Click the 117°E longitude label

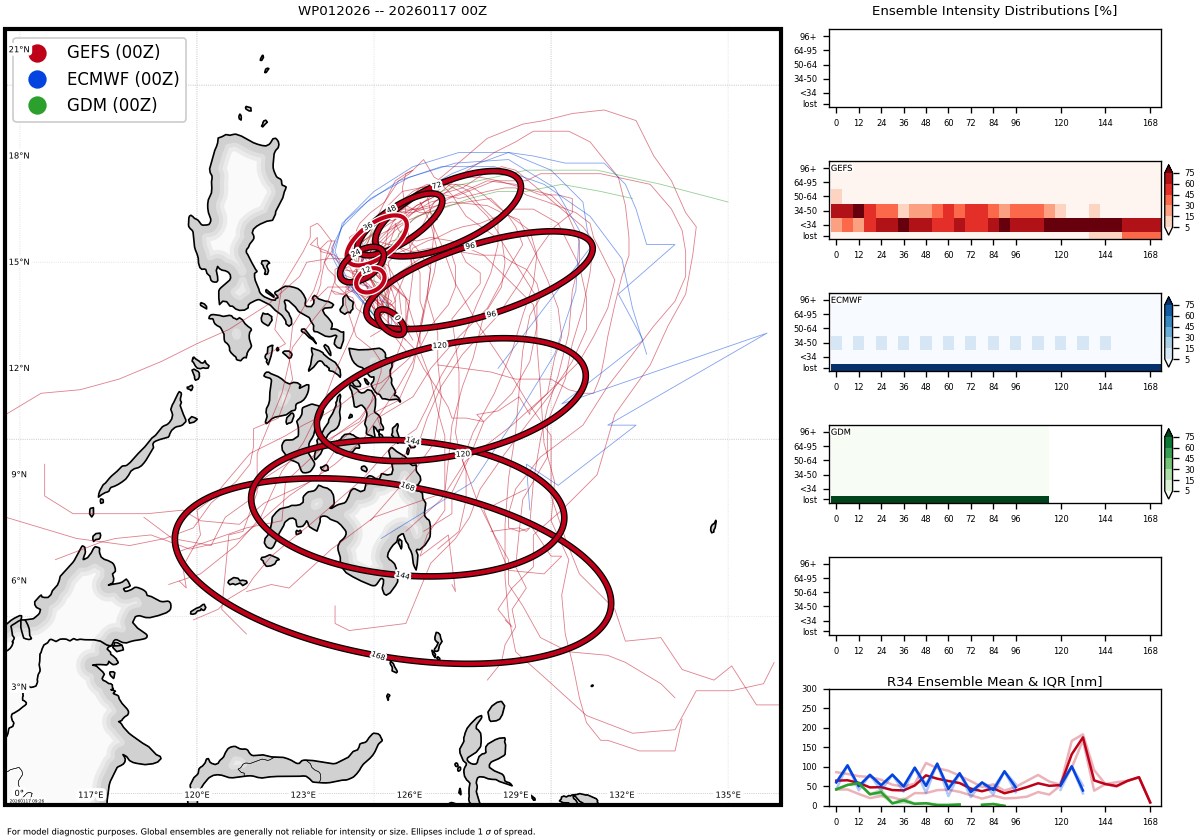click(x=91, y=795)
